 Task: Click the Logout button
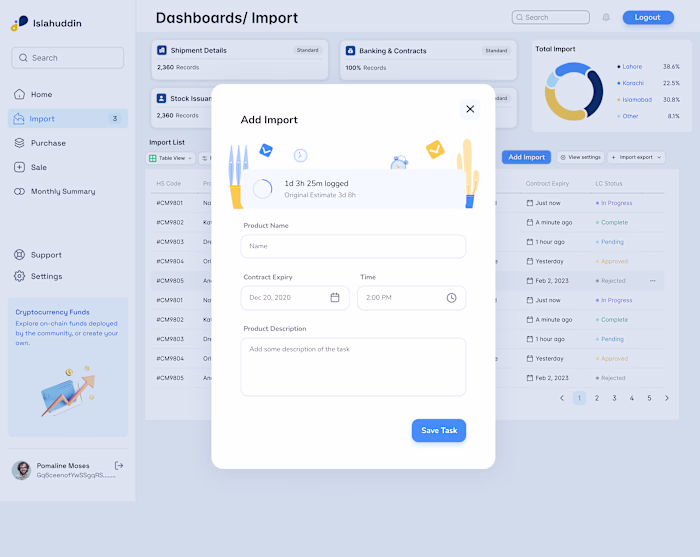click(x=648, y=17)
